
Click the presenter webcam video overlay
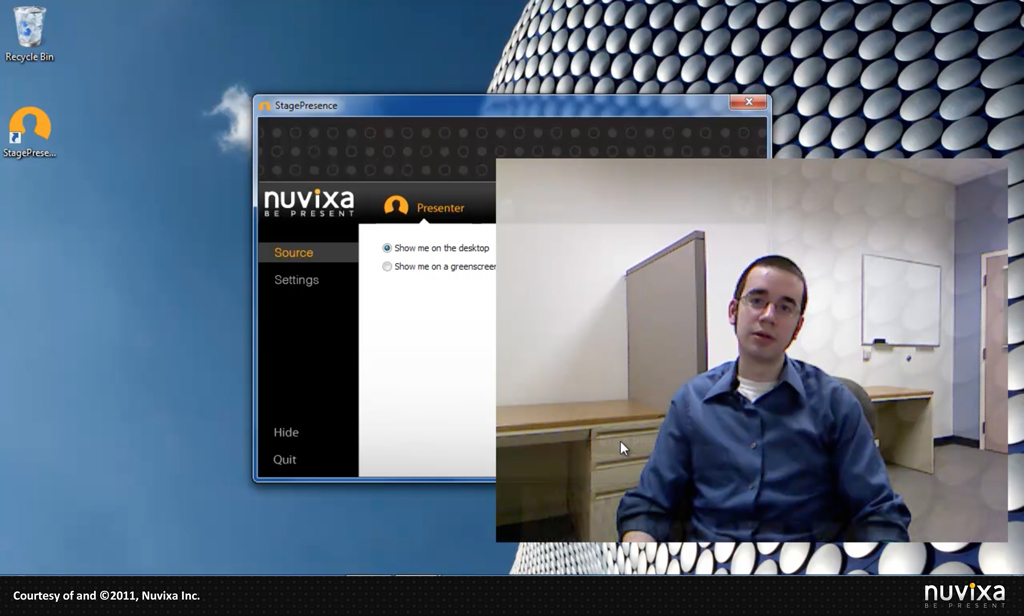coord(750,350)
